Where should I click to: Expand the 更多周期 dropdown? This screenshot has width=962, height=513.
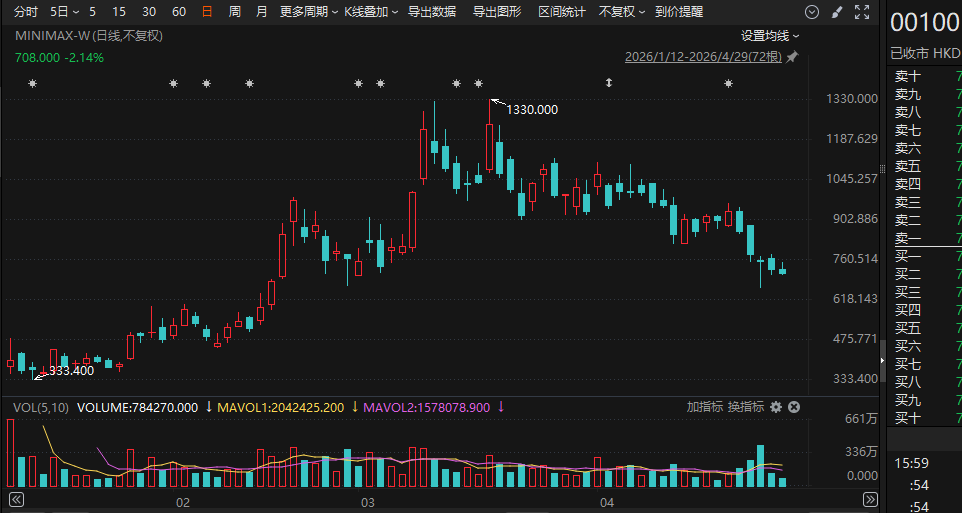pyautogui.click(x=308, y=12)
